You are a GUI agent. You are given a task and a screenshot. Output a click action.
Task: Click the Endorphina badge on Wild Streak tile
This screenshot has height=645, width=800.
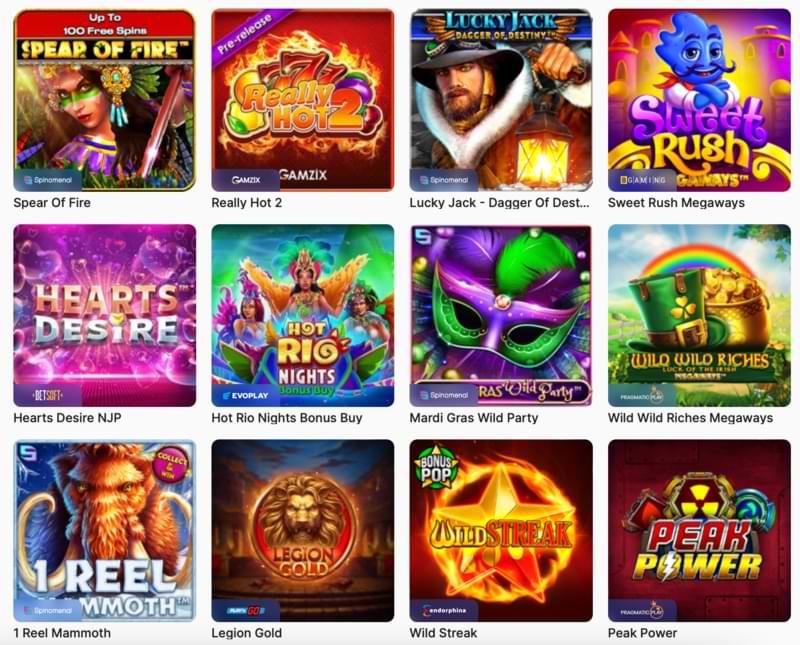pyautogui.click(x=443, y=611)
